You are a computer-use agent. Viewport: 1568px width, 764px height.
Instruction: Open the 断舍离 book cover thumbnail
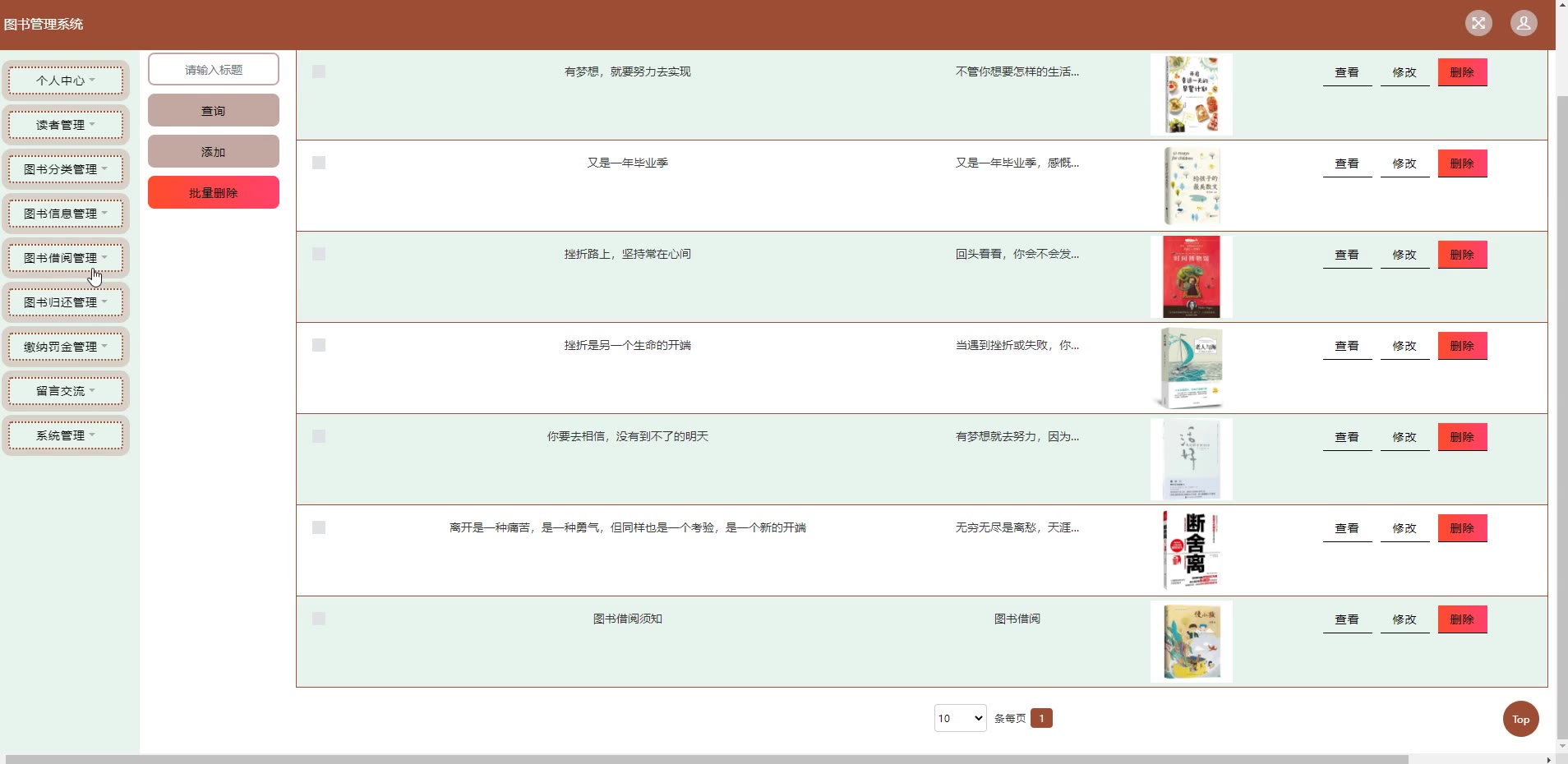coord(1192,550)
